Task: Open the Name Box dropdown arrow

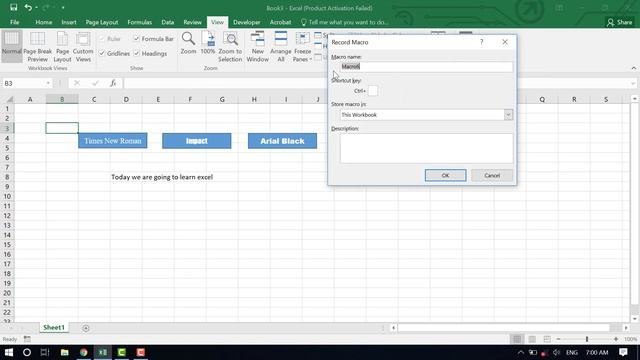Action: coord(48,83)
